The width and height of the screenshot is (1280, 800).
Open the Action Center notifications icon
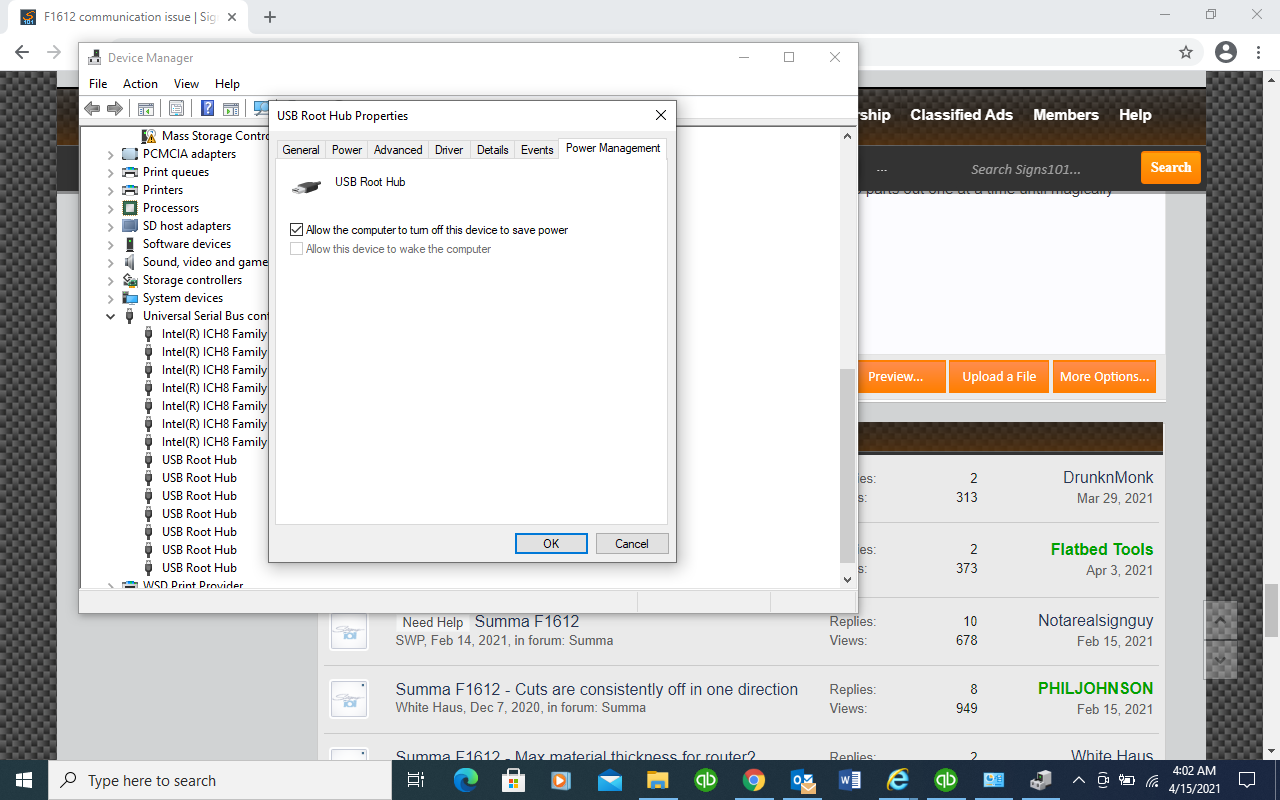click(x=1247, y=780)
